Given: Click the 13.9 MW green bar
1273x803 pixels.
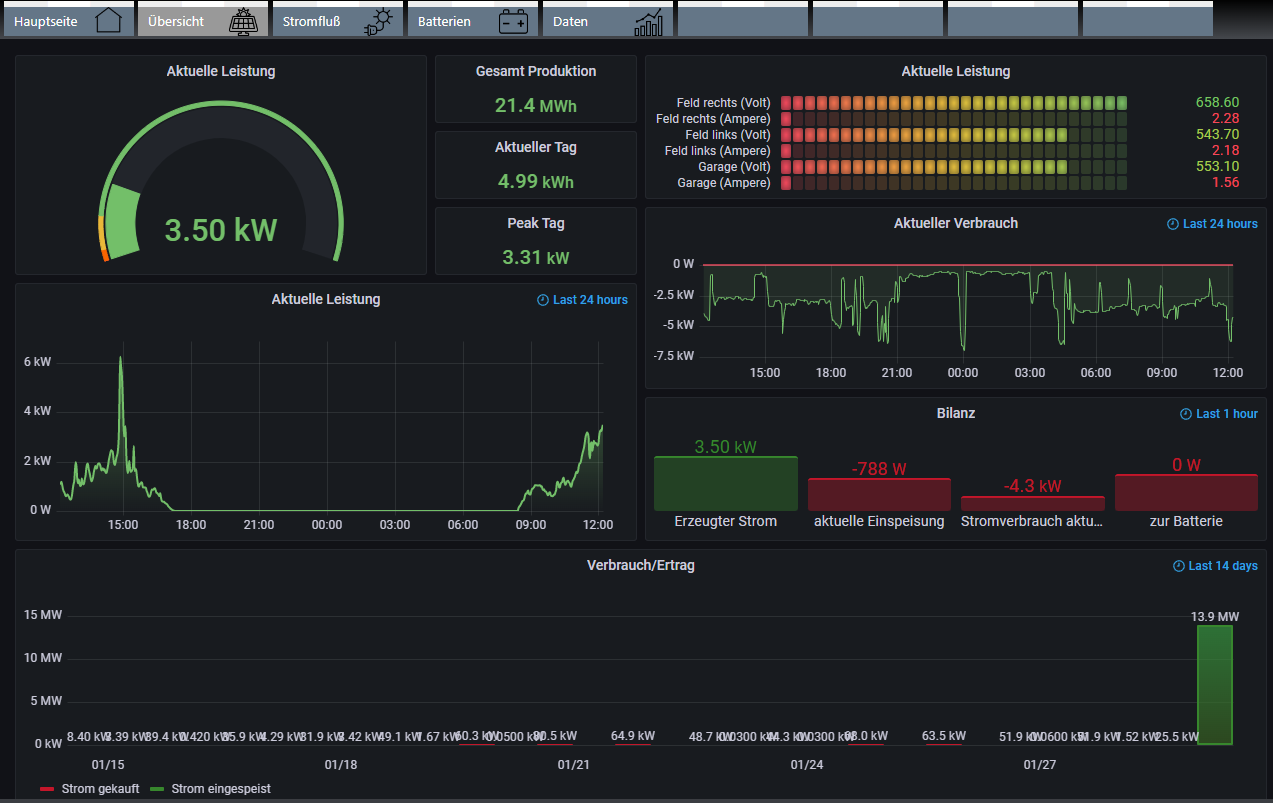Looking at the screenshot, I should 1215,685.
